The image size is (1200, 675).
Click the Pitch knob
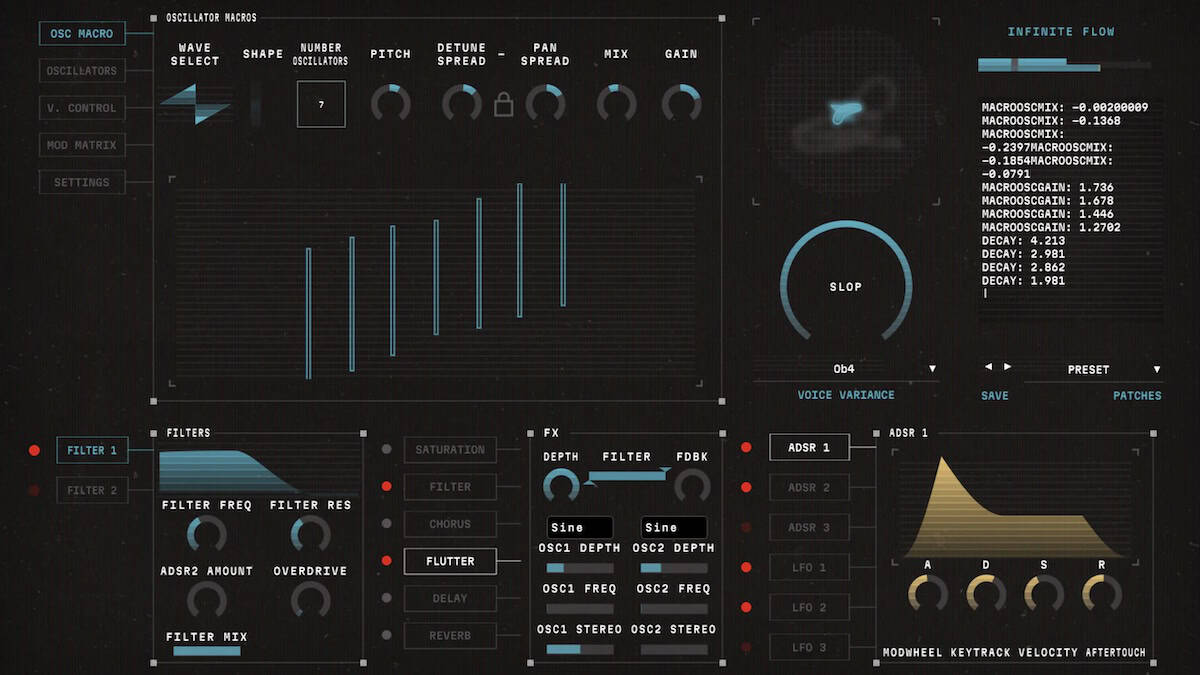390,103
